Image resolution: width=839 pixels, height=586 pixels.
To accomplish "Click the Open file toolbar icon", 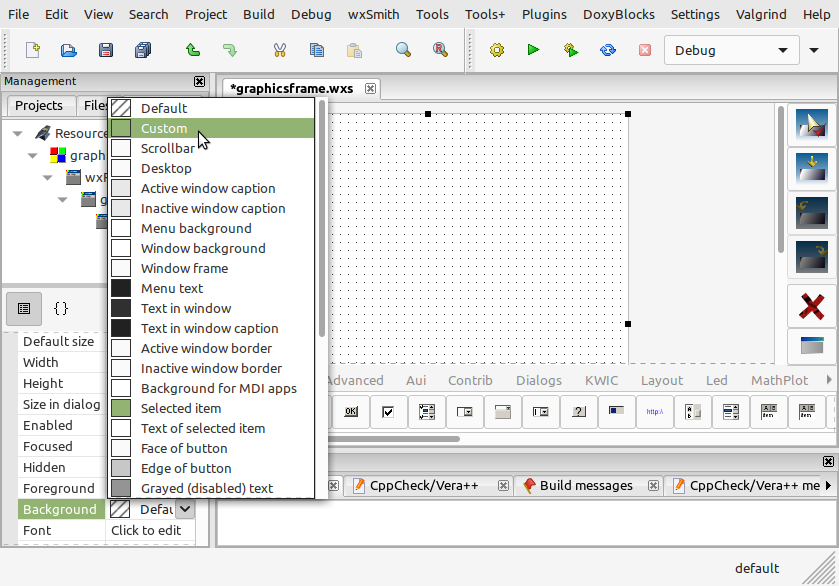I will 69,50.
